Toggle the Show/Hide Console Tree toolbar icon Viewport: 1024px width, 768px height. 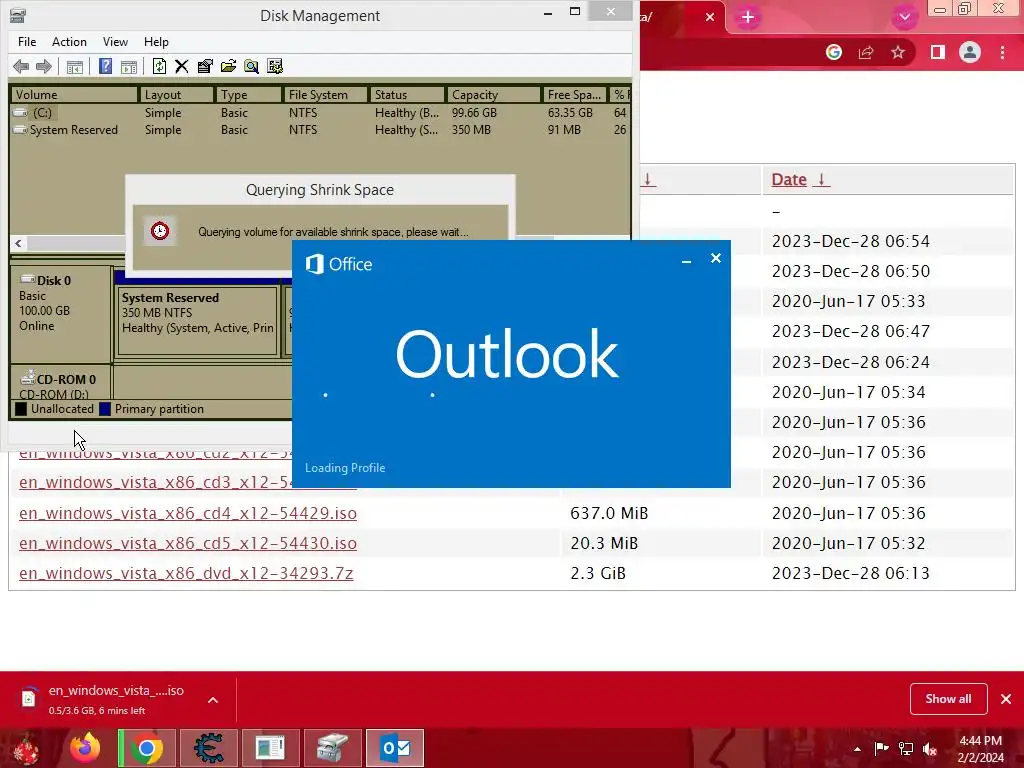(74, 66)
